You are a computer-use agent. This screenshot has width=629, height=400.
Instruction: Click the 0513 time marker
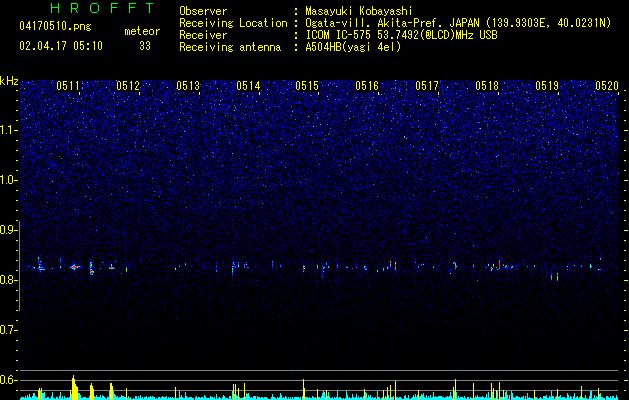[x=188, y=85]
